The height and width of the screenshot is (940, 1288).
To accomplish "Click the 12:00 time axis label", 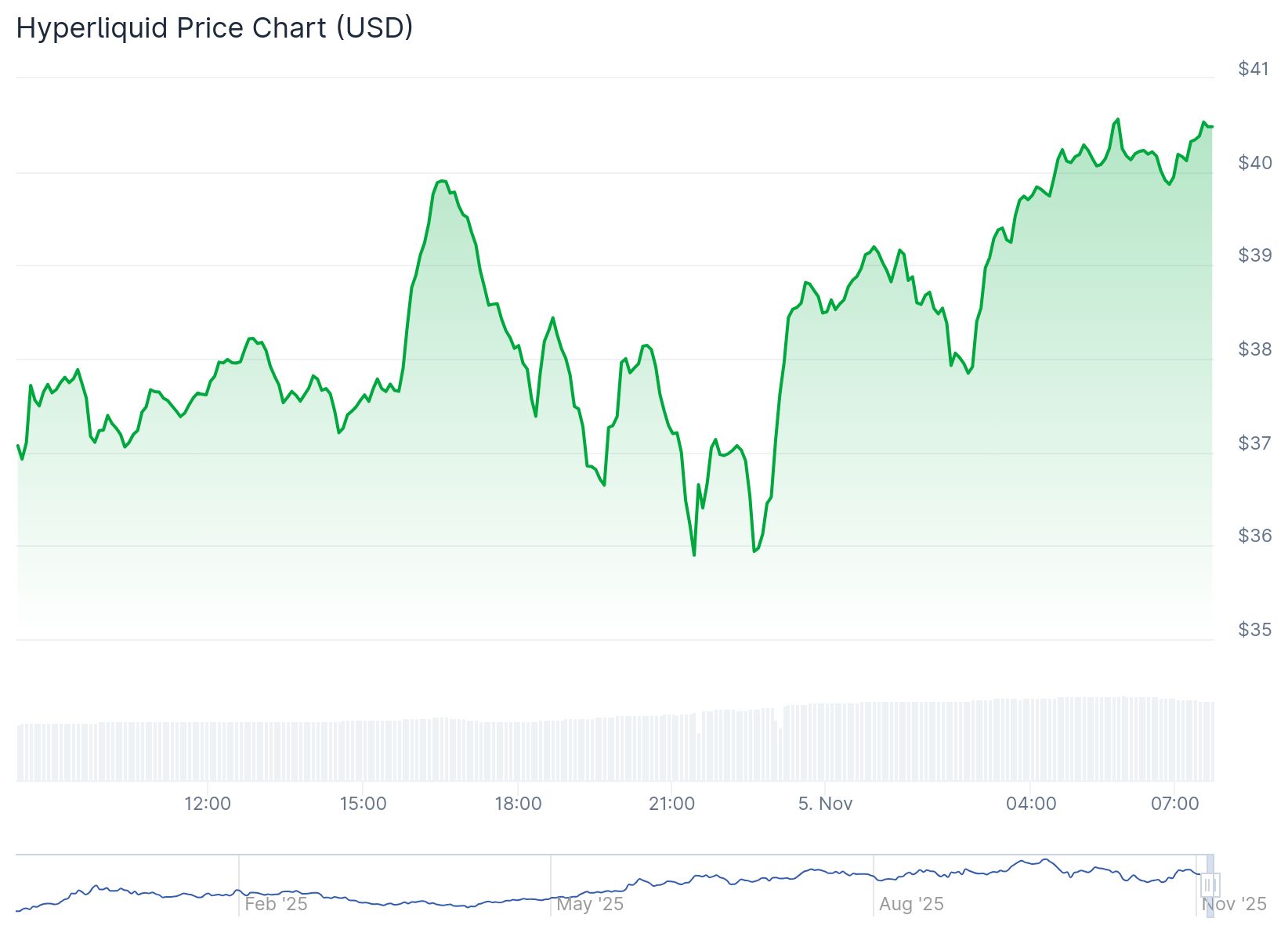I will [x=208, y=804].
